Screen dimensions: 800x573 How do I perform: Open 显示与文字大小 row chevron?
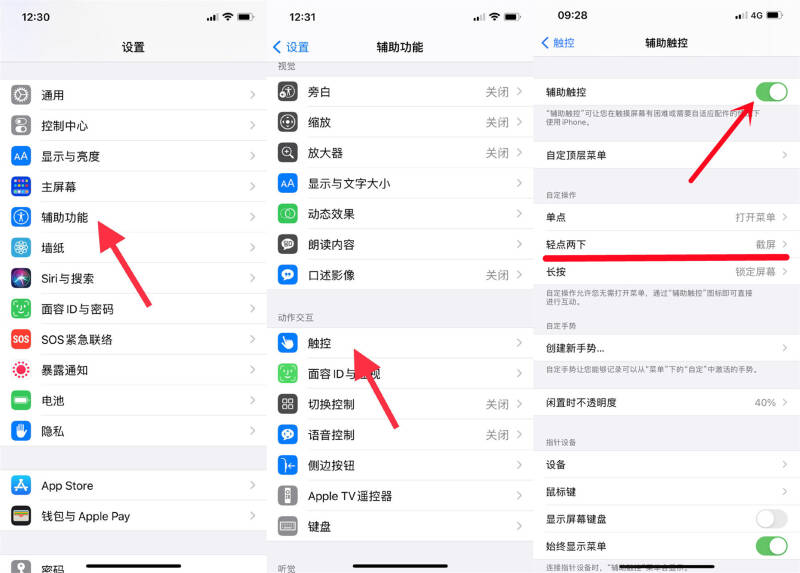[x=519, y=183]
